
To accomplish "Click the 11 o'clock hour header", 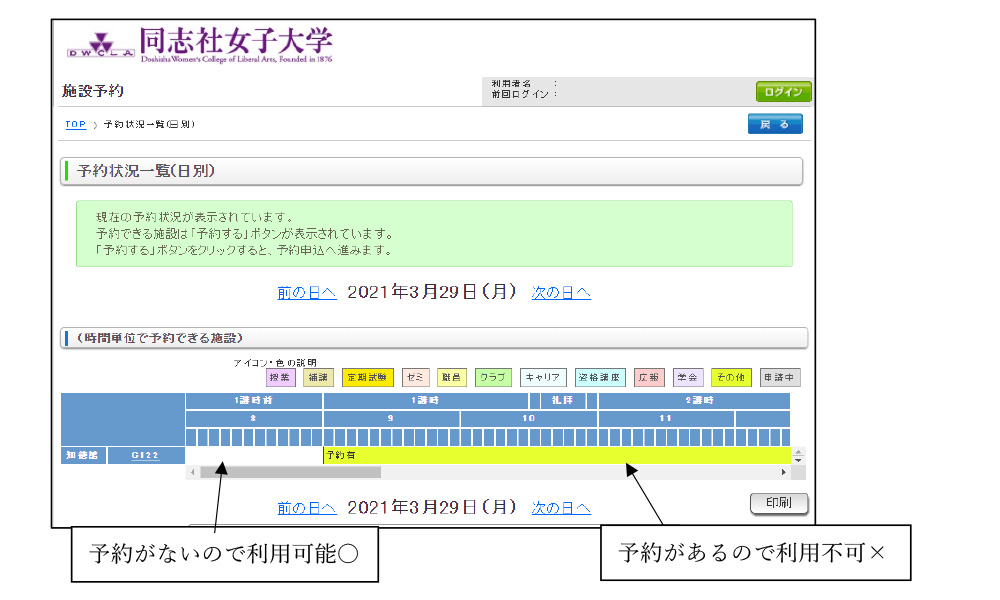I will 666,418.
